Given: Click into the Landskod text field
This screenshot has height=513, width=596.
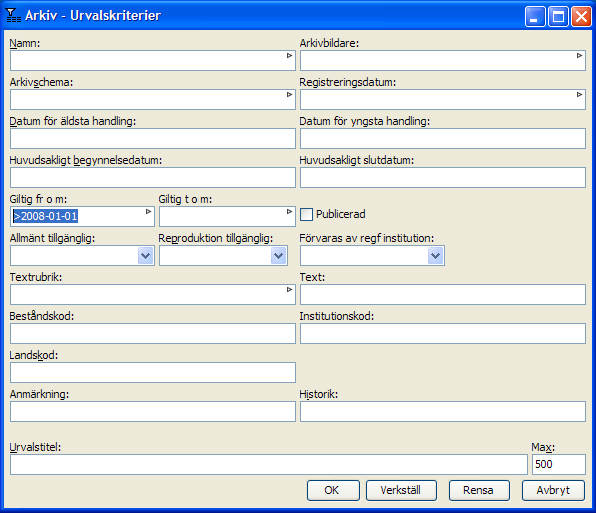Looking at the screenshot, I should (153, 372).
